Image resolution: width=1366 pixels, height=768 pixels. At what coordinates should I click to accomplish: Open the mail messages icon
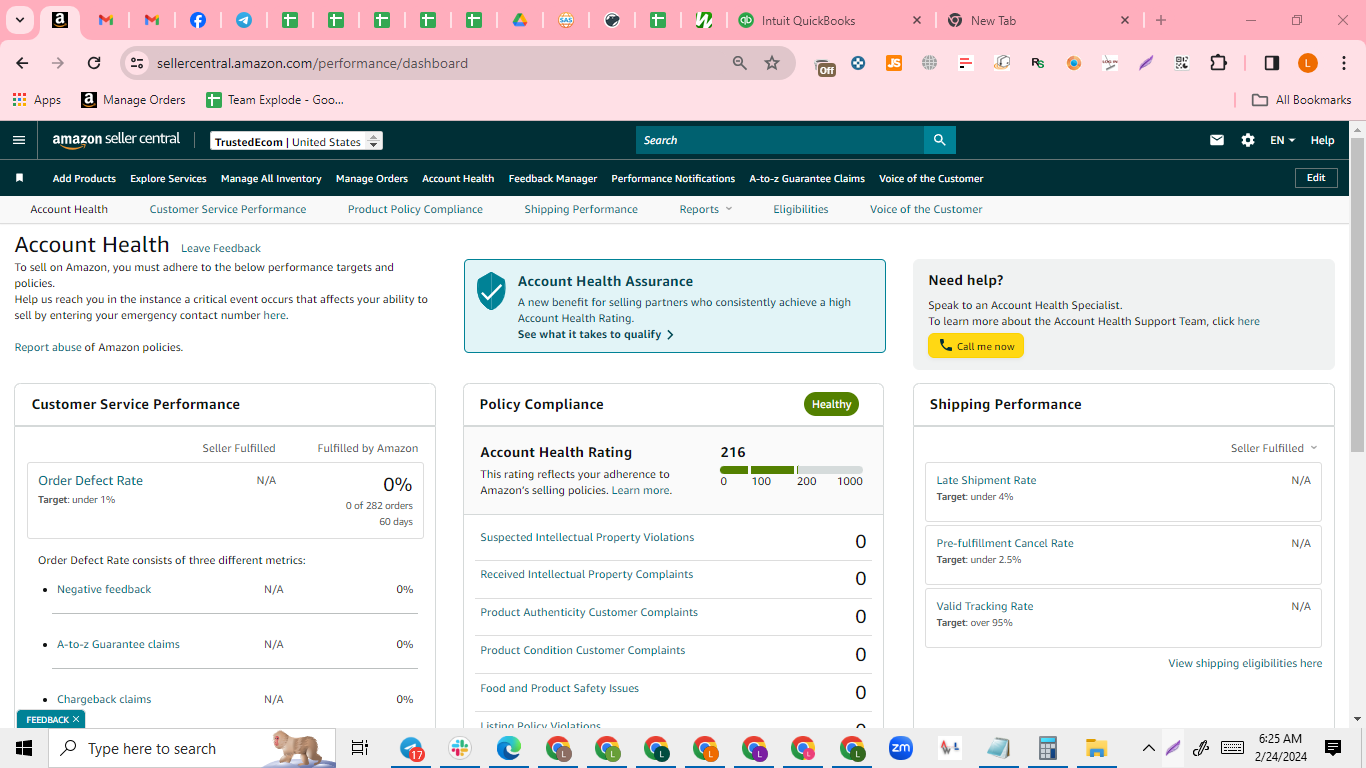[1217, 140]
